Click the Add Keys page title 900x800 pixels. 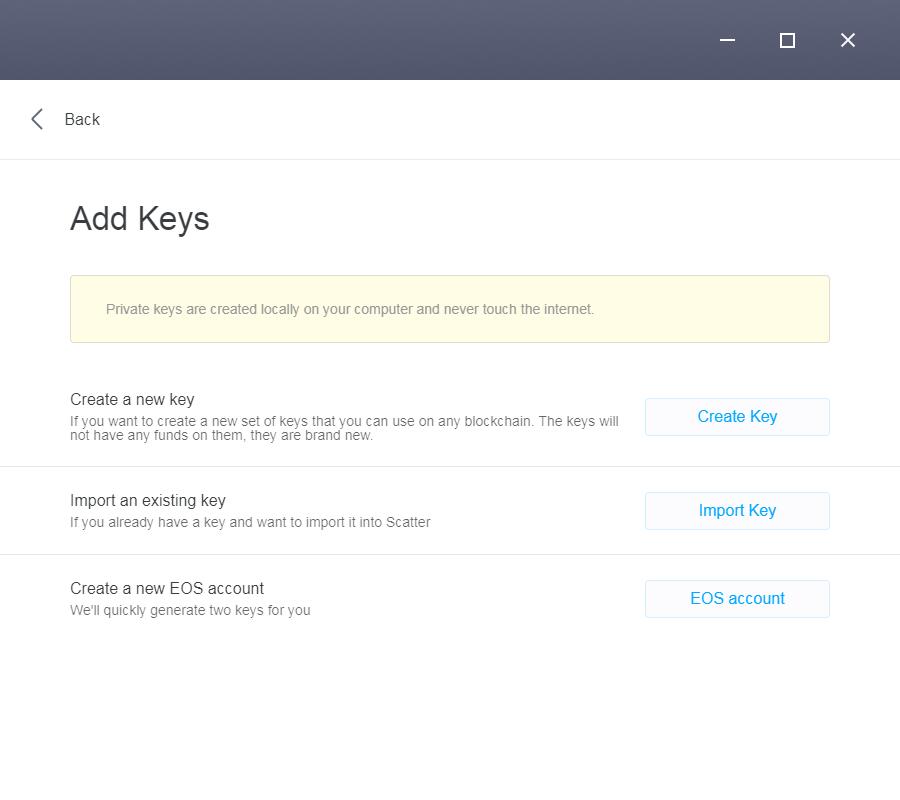(x=139, y=219)
